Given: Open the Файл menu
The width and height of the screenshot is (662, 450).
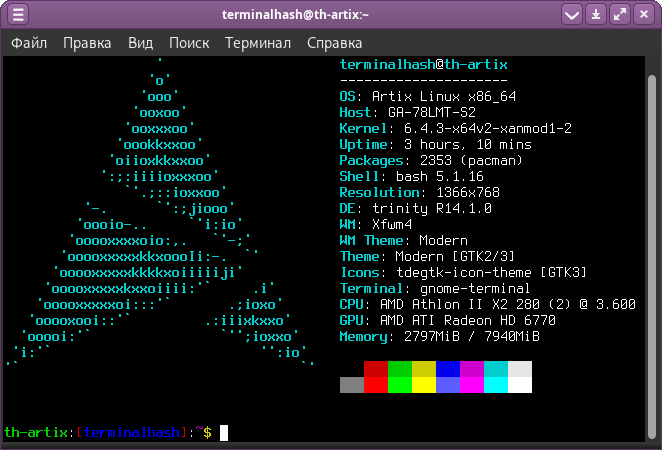Looking at the screenshot, I should pyautogui.click(x=29, y=43).
